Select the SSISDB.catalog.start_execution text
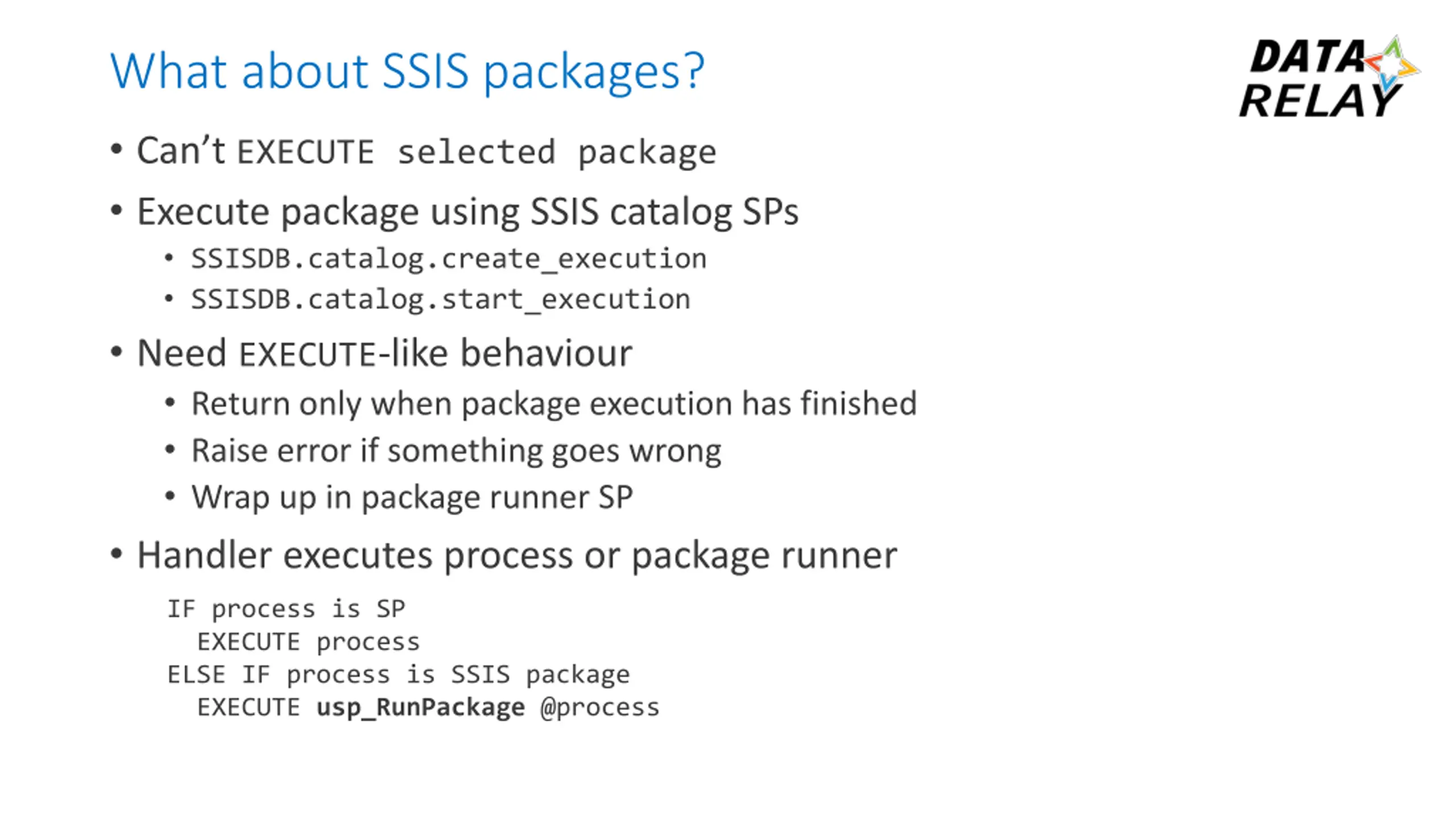 click(x=441, y=300)
